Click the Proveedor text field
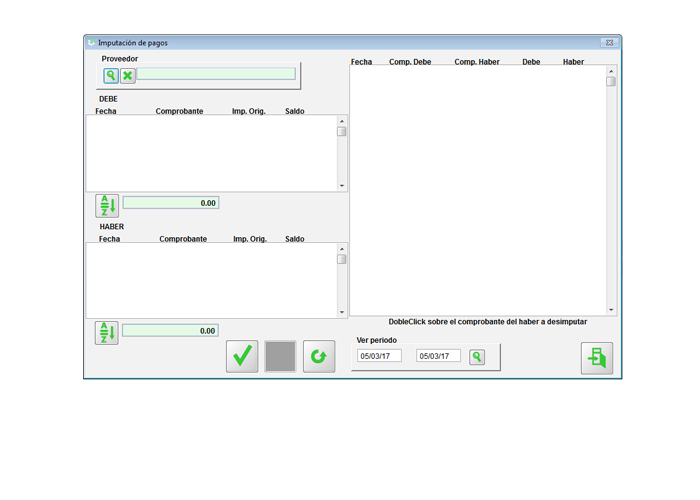Image resolution: width=700 pixels, height=500 pixels. (x=216, y=74)
